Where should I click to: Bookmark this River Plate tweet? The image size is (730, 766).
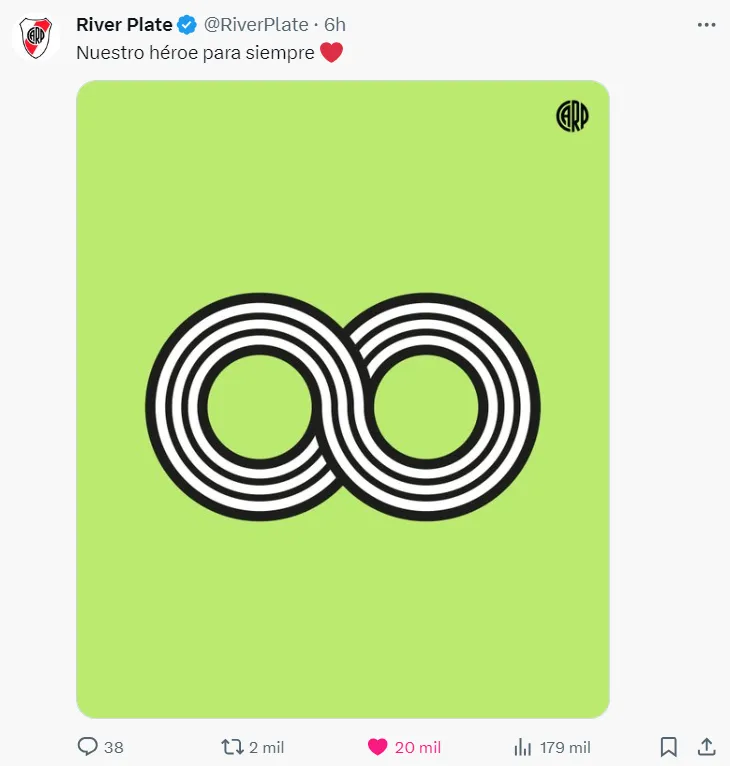[669, 747]
